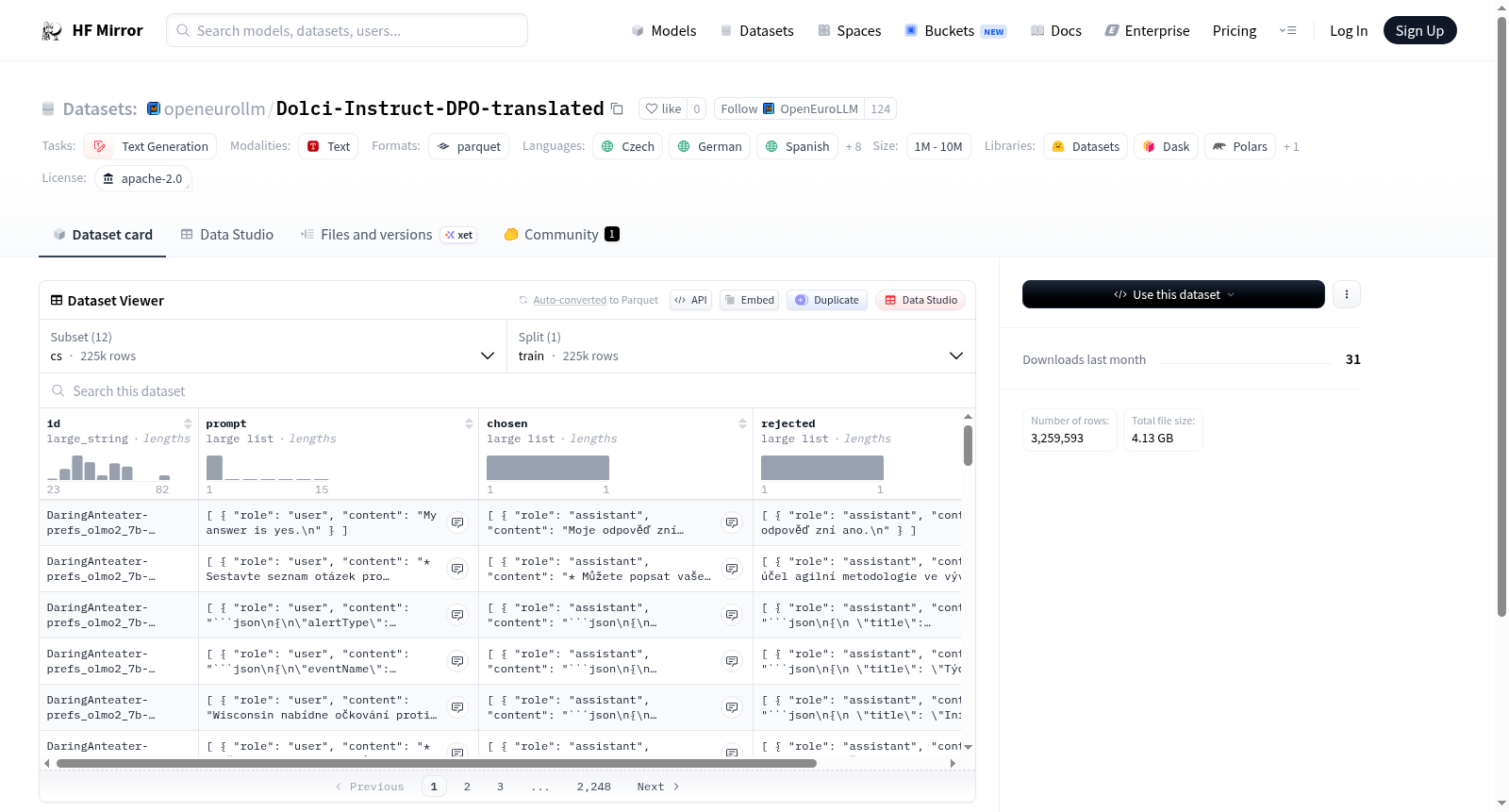Filter by German language tag

pos(710,146)
